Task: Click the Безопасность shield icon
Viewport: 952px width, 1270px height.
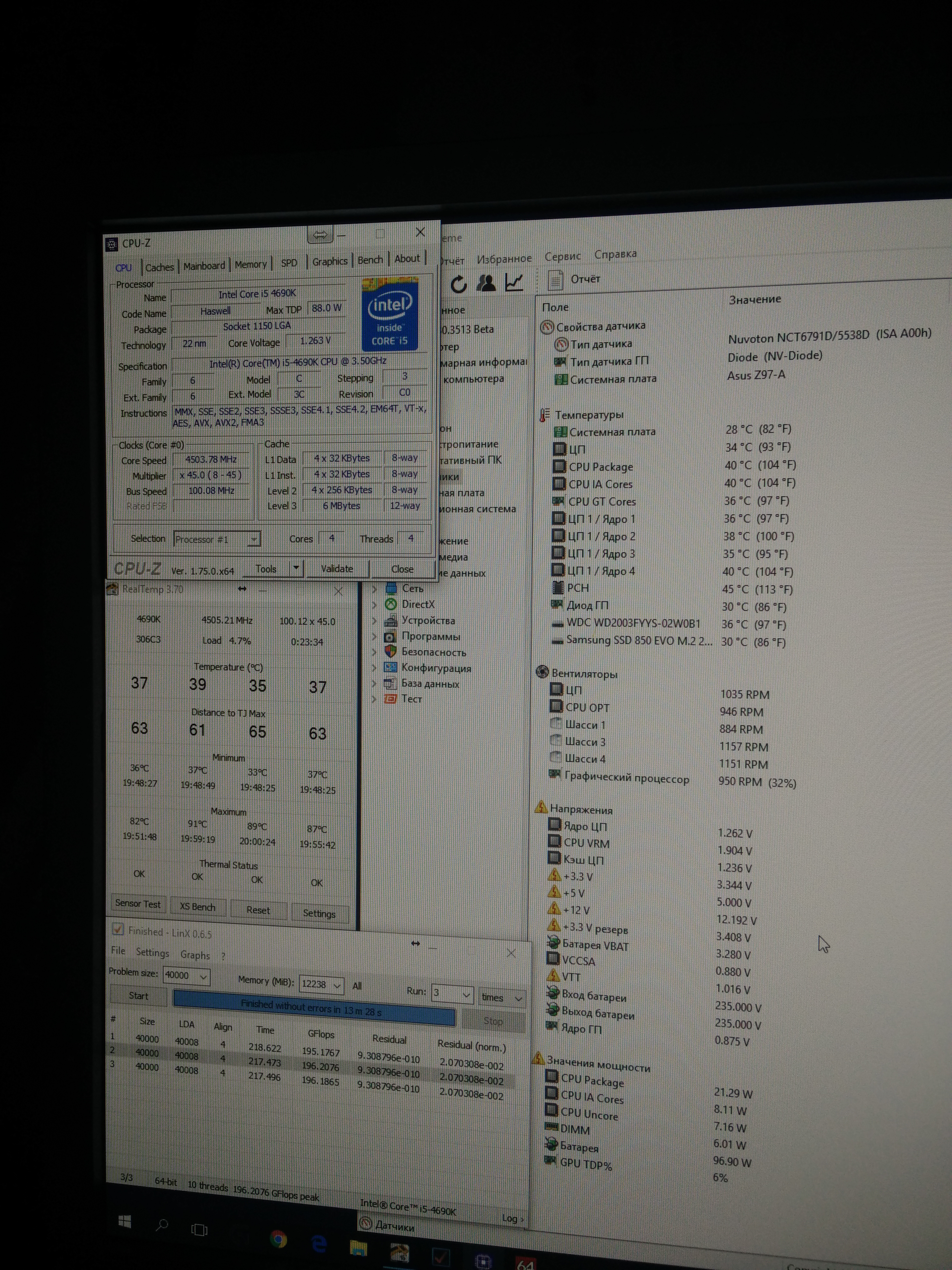Action: tap(390, 652)
